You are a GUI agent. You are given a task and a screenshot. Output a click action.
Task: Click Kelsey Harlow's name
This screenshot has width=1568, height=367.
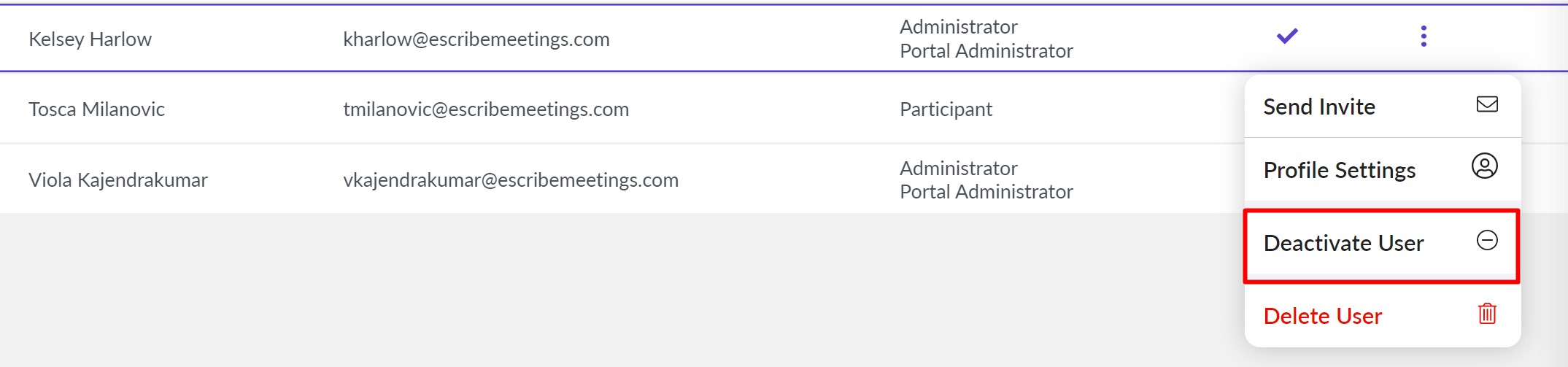pos(90,39)
